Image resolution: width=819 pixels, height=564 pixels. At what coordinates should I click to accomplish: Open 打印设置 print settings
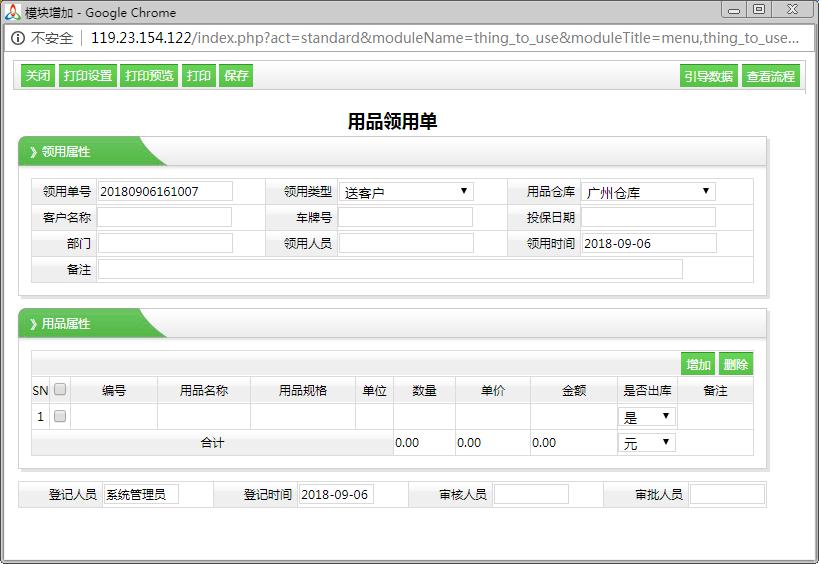click(87, 76)
